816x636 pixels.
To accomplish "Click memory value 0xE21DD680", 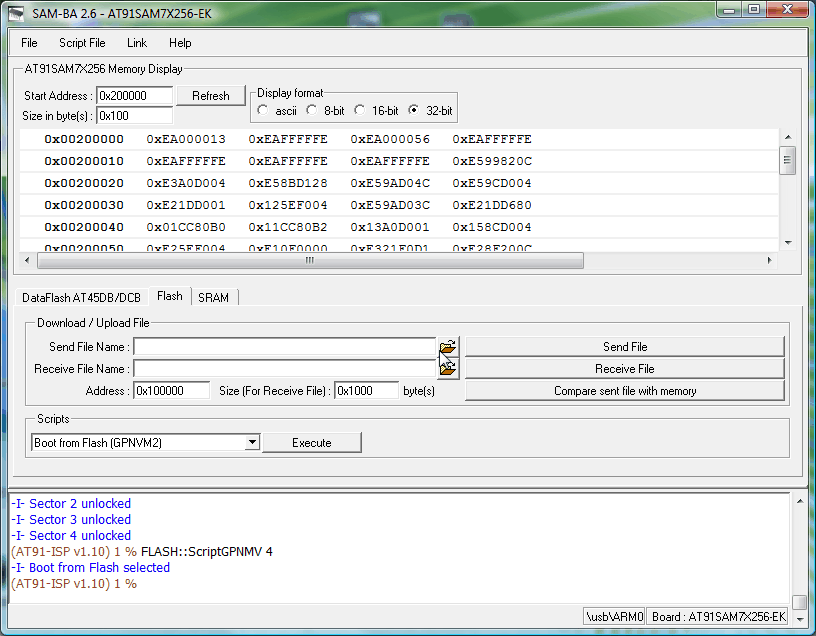I will [492, 205].
